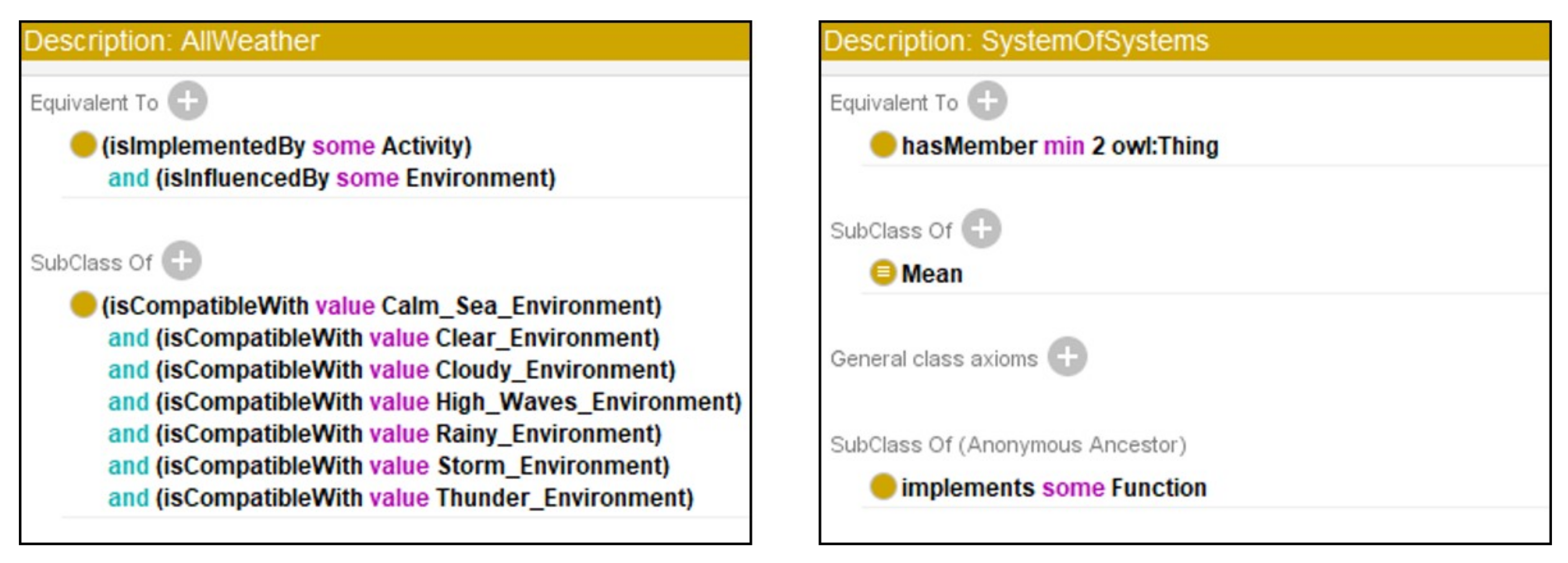This screenshot has width=1568, height=563.
Task: Click class icon beside isCompatibleWith Calm_Sea expression
Action: 83,305
